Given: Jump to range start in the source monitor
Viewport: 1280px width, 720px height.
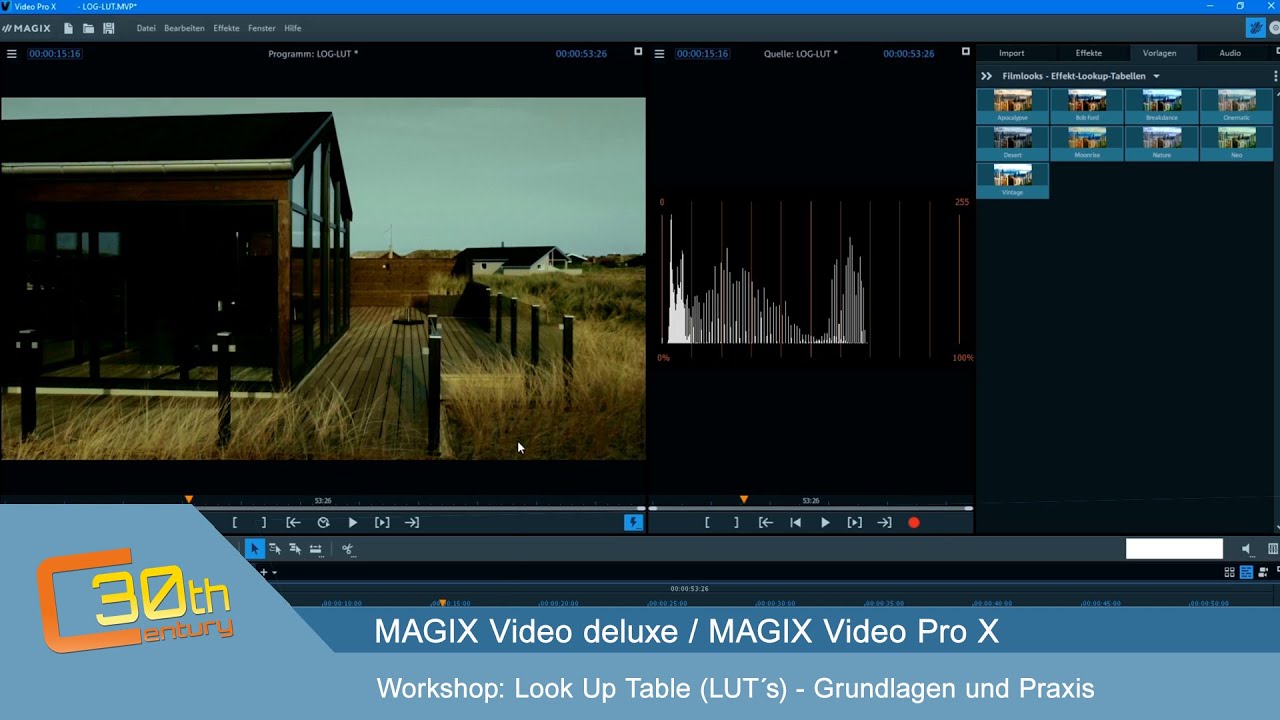Looking at the screenshot, I should pyautogui.click(x=765, y=522).
